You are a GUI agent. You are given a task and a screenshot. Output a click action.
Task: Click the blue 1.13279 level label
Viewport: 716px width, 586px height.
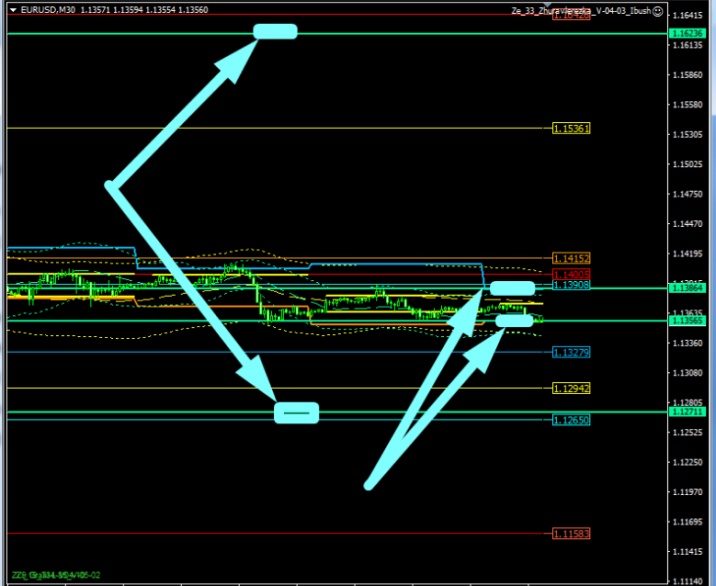click(571, 352)
